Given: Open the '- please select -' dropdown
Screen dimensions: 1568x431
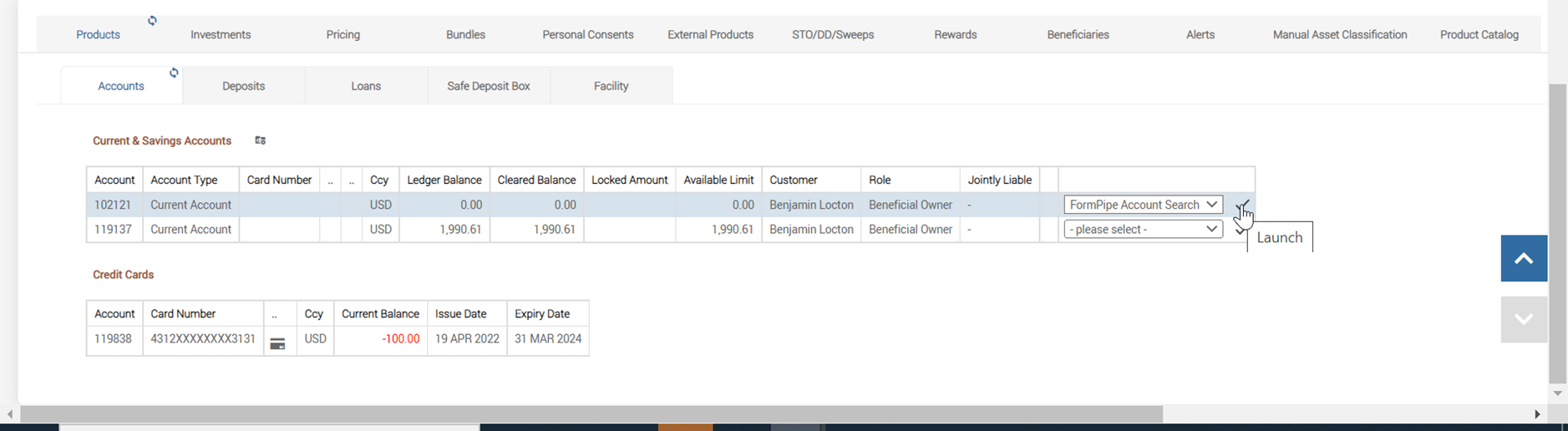Looking at the screenshot, I should [x=1142, y=230].
